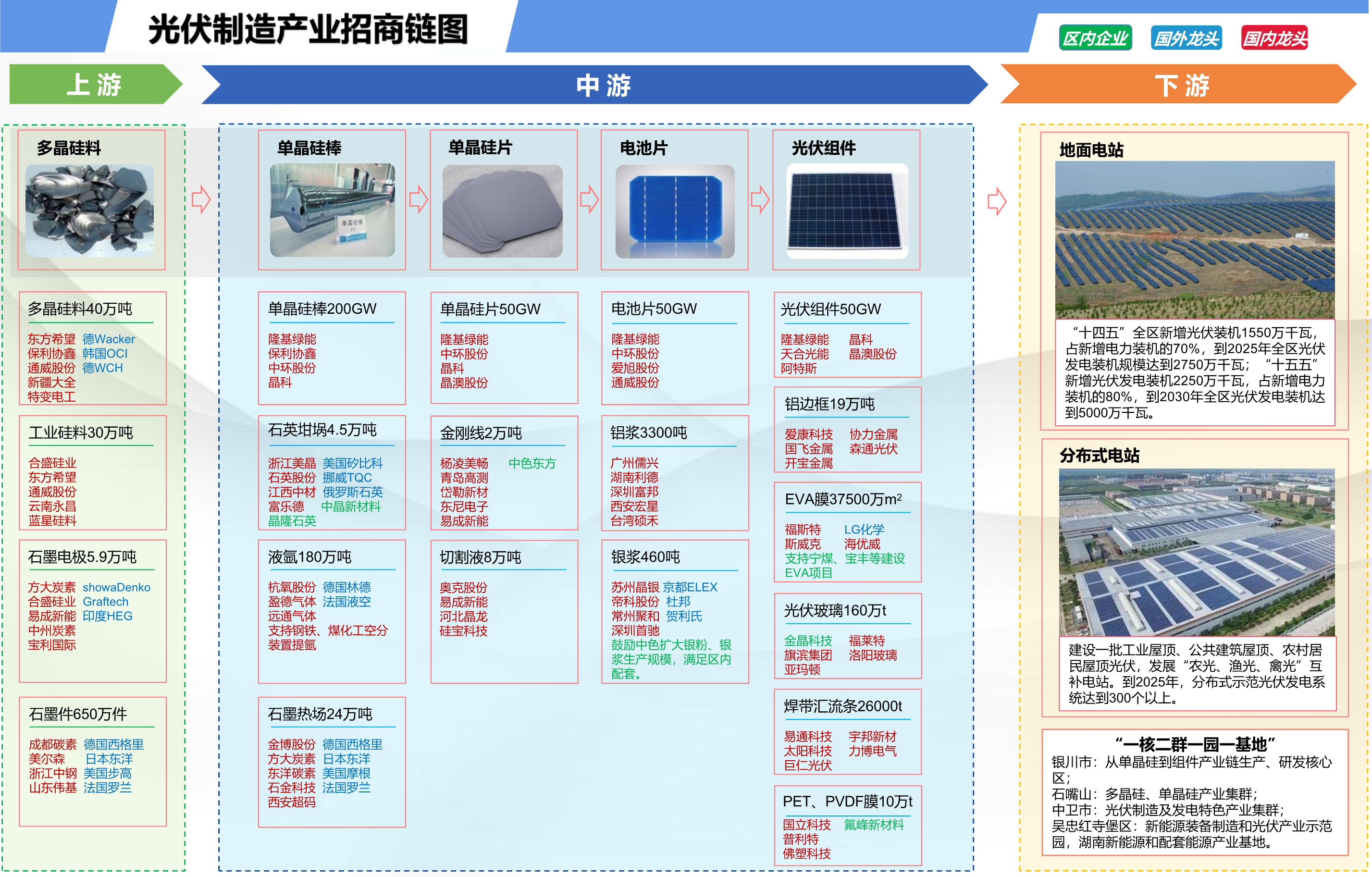Click the company name 阿特斯
The width and height of the screenshot is (1372, 877).
[x=798, y=368]
